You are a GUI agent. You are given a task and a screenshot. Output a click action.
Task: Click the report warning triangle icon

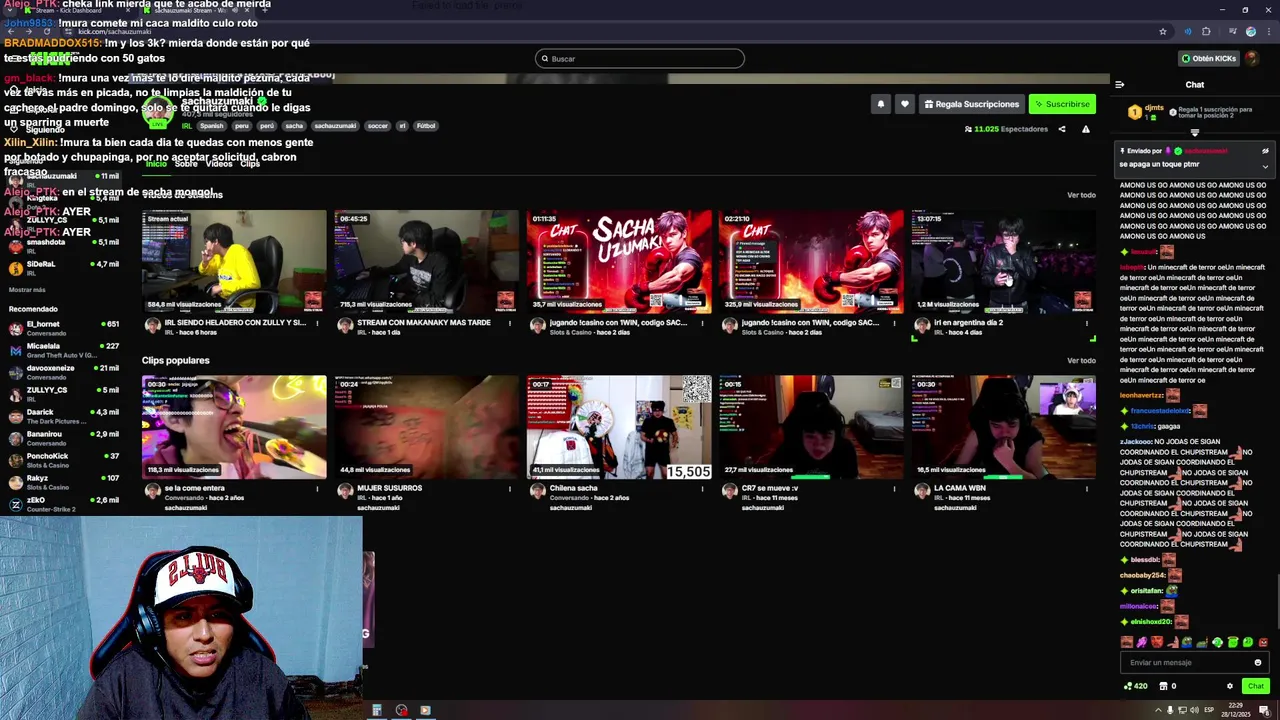(1085, 129)
